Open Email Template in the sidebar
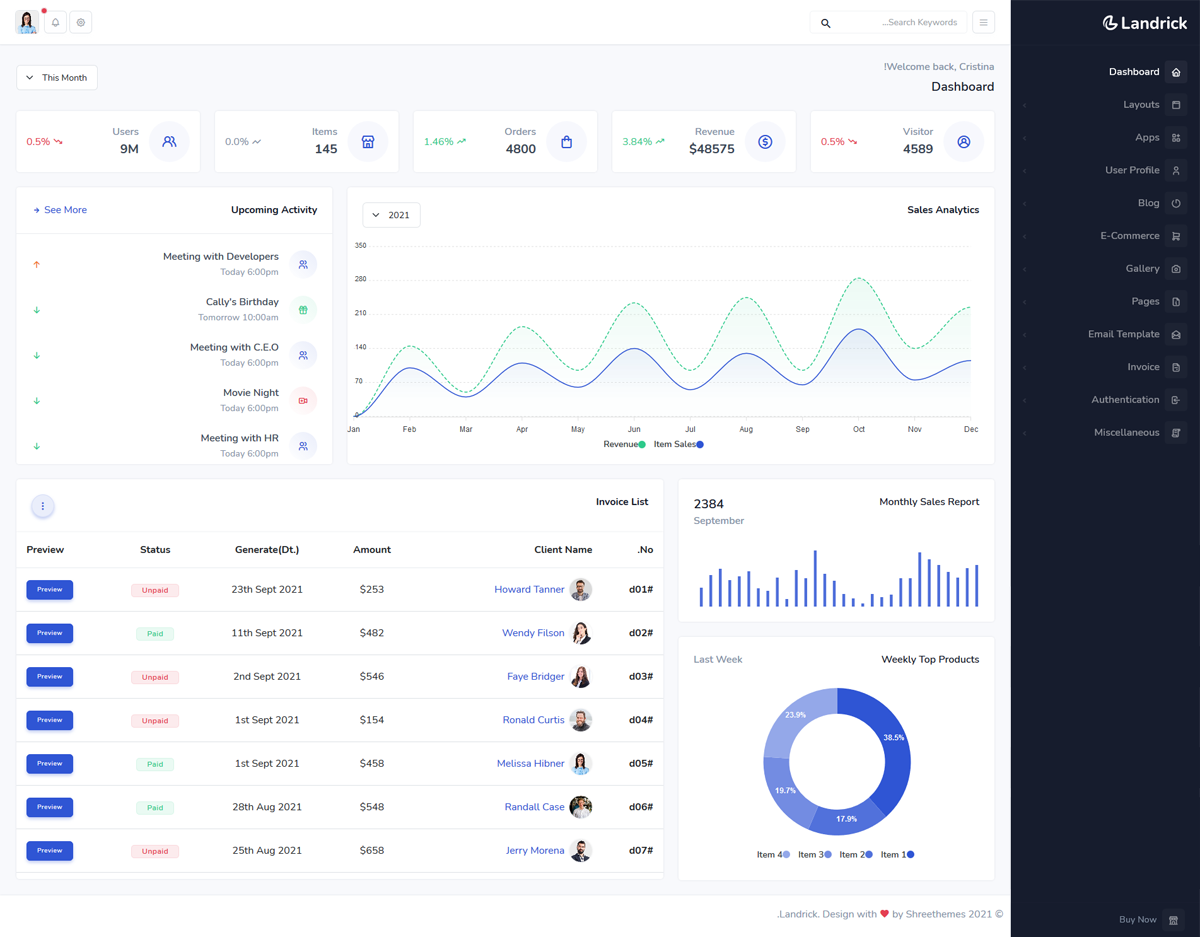Screen dimensions: 1200x937 tap(1124, 334)
